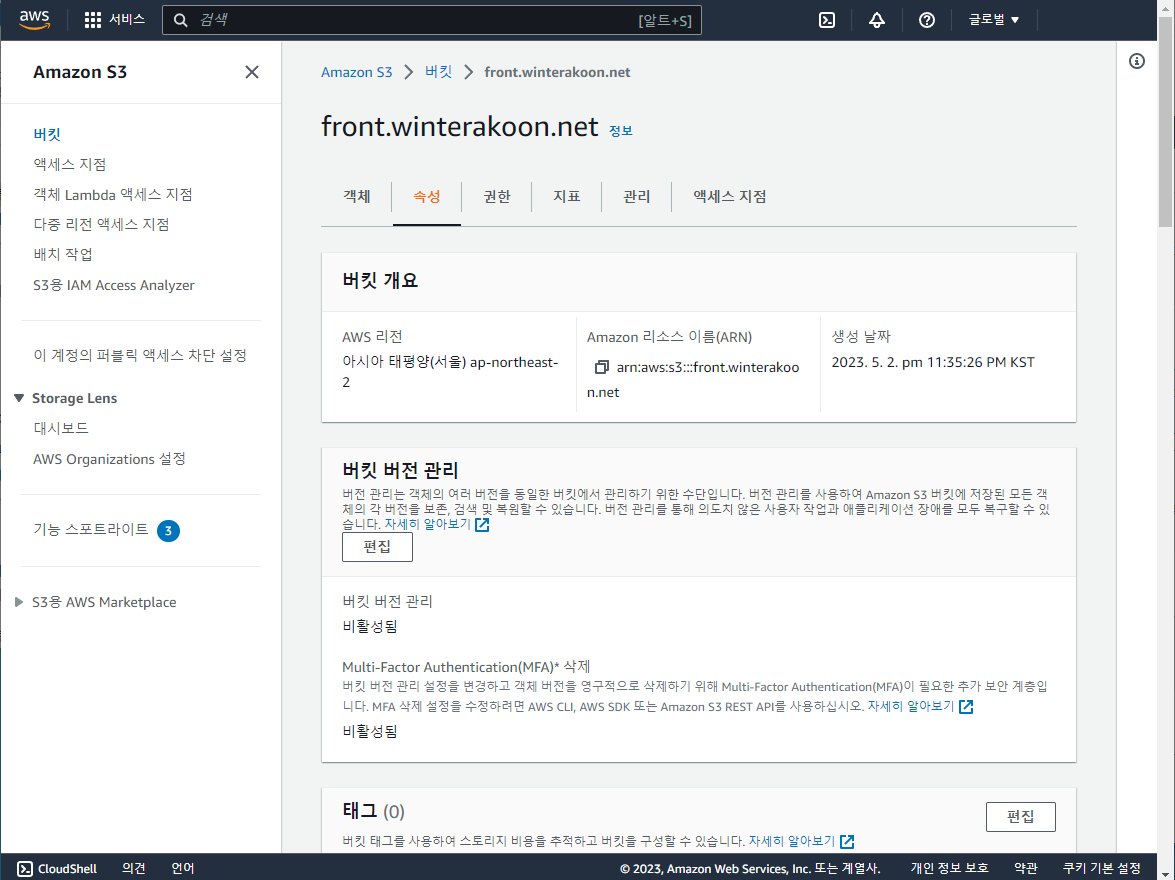Go to 버킷 breadcrumb link

438,72
